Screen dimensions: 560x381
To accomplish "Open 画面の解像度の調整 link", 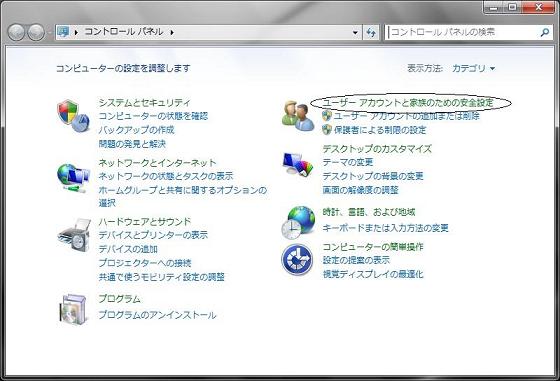I will (x=360, y=190).
